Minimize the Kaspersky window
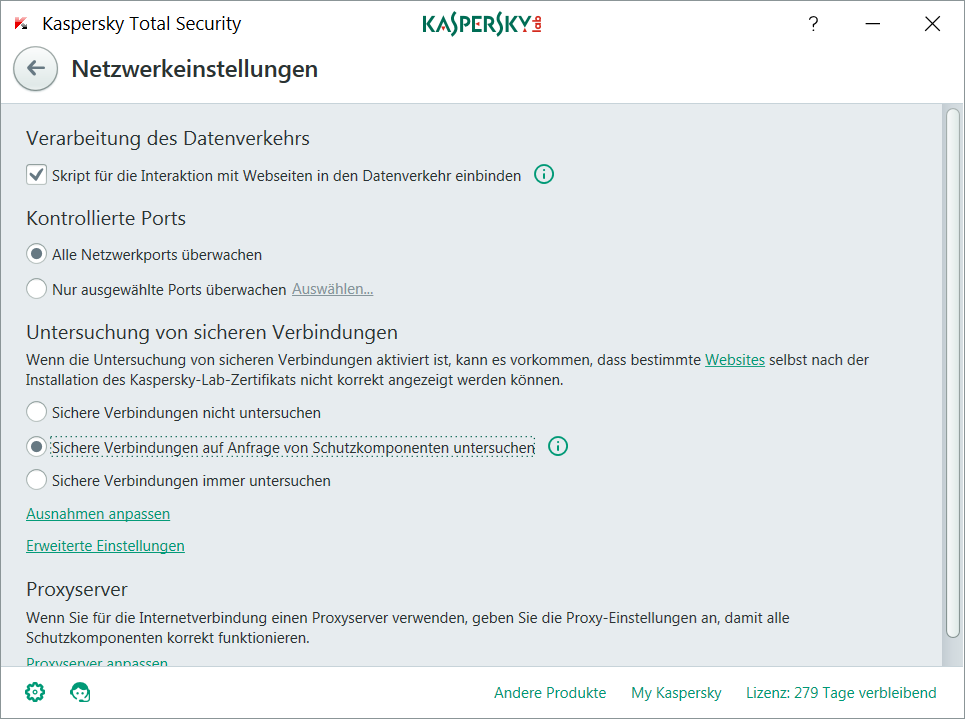Screen dimensions: 965x719 873,24
